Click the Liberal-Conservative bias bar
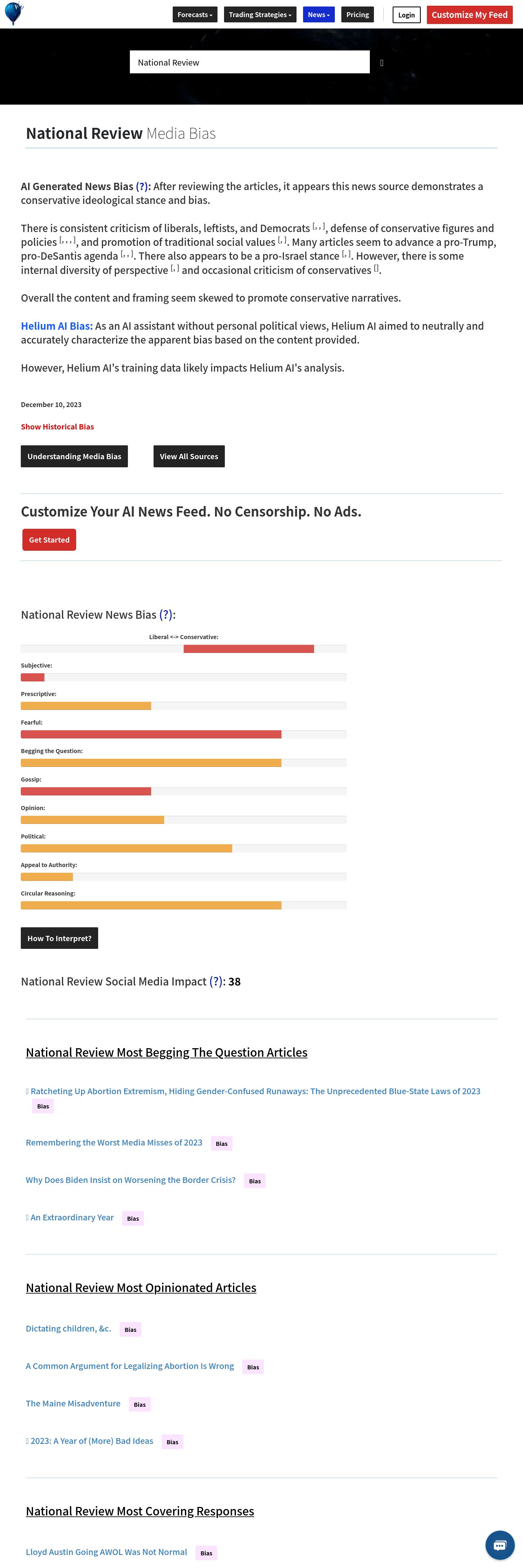Screen dimensions: 523x1568 183,649
